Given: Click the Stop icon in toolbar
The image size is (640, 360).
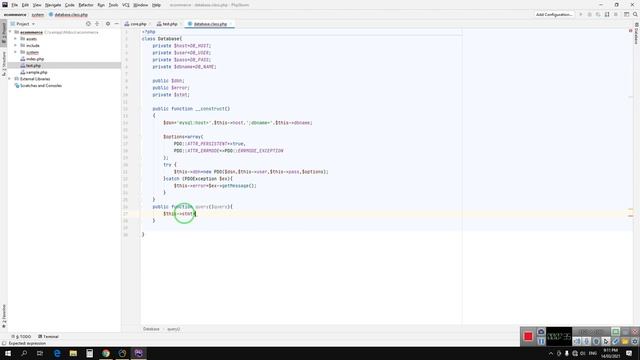Looking at the screenshot, I should [x=616, y=14].
